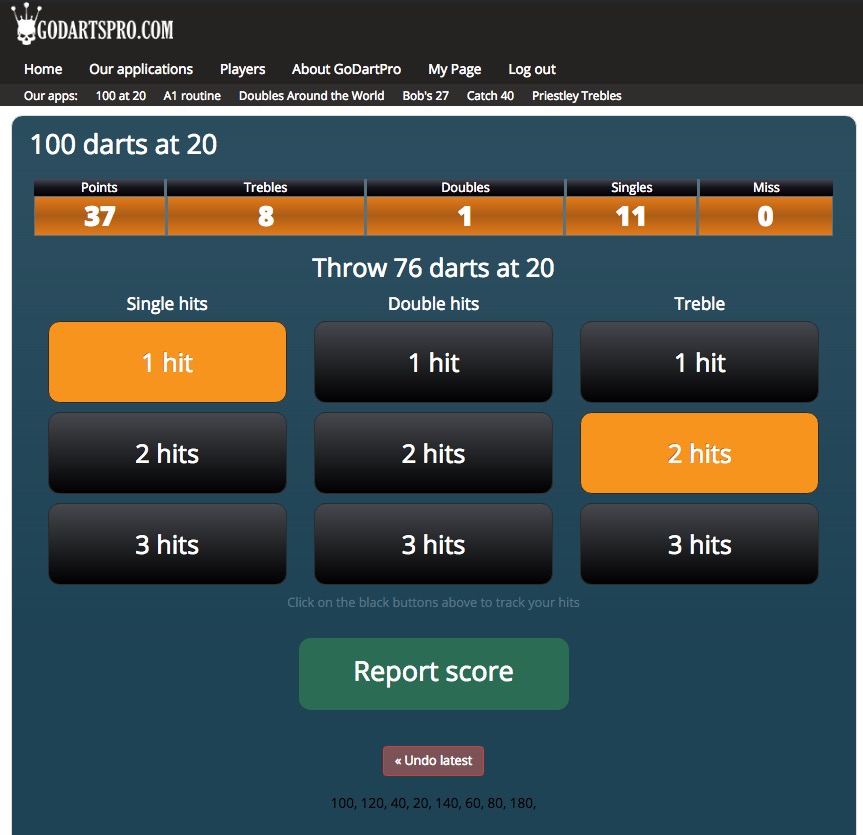The image size is (863, 835).
Task: Click the green Report score button
Action: tap(434, 674)
